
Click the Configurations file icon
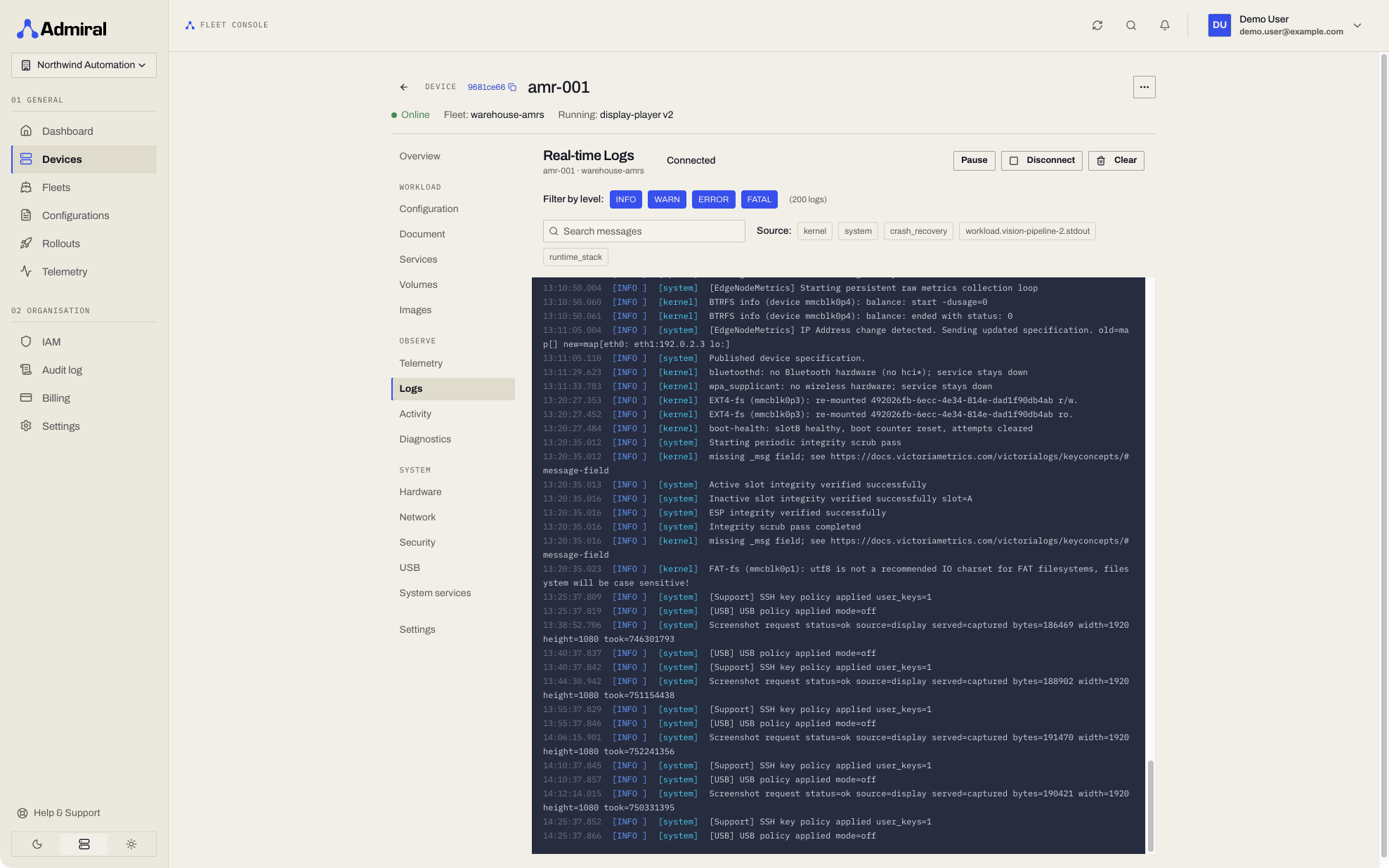(x=26, y=215)
